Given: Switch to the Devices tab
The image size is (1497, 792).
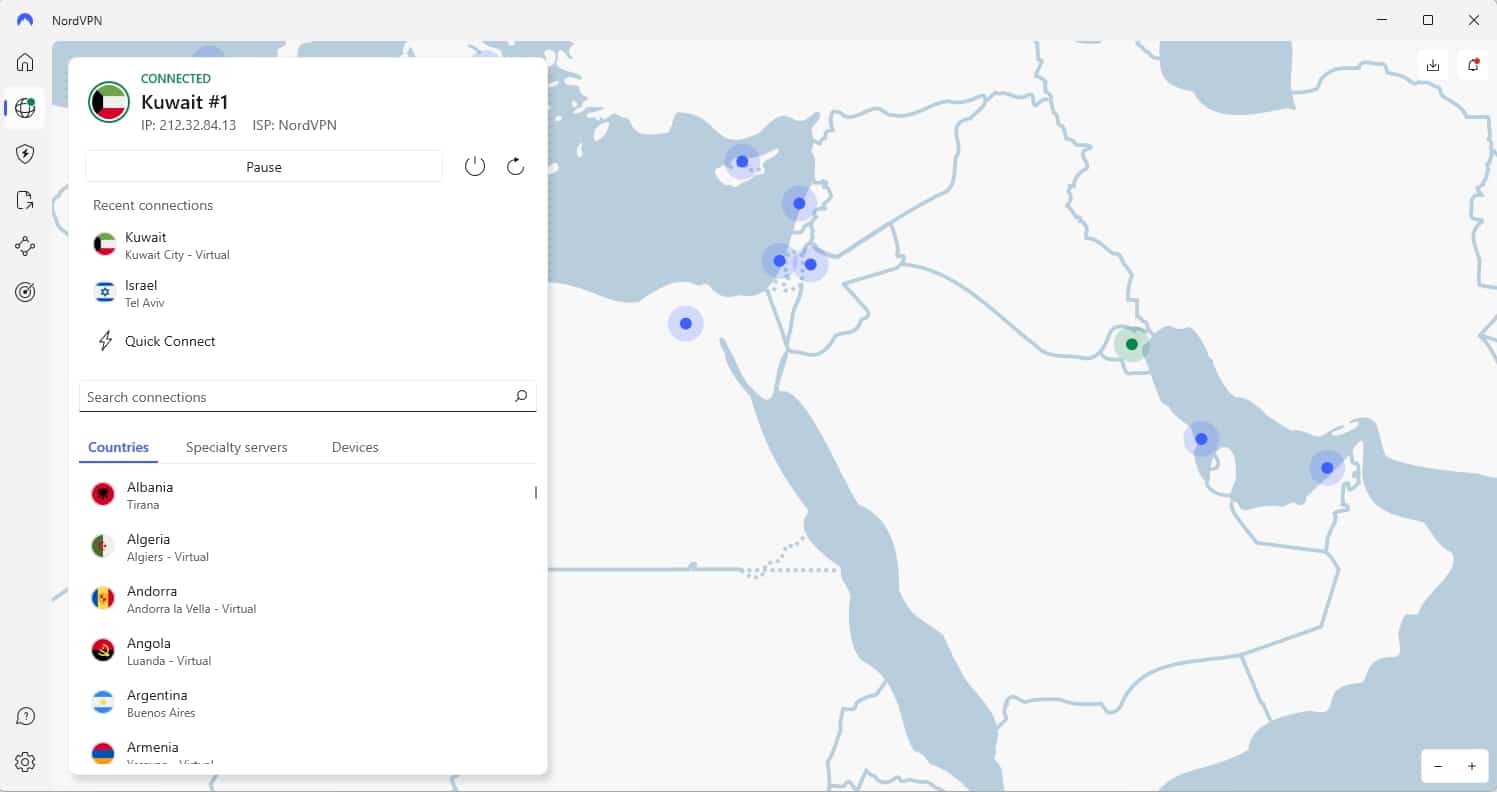Looking at the screenshot, I should coord(355,447).
